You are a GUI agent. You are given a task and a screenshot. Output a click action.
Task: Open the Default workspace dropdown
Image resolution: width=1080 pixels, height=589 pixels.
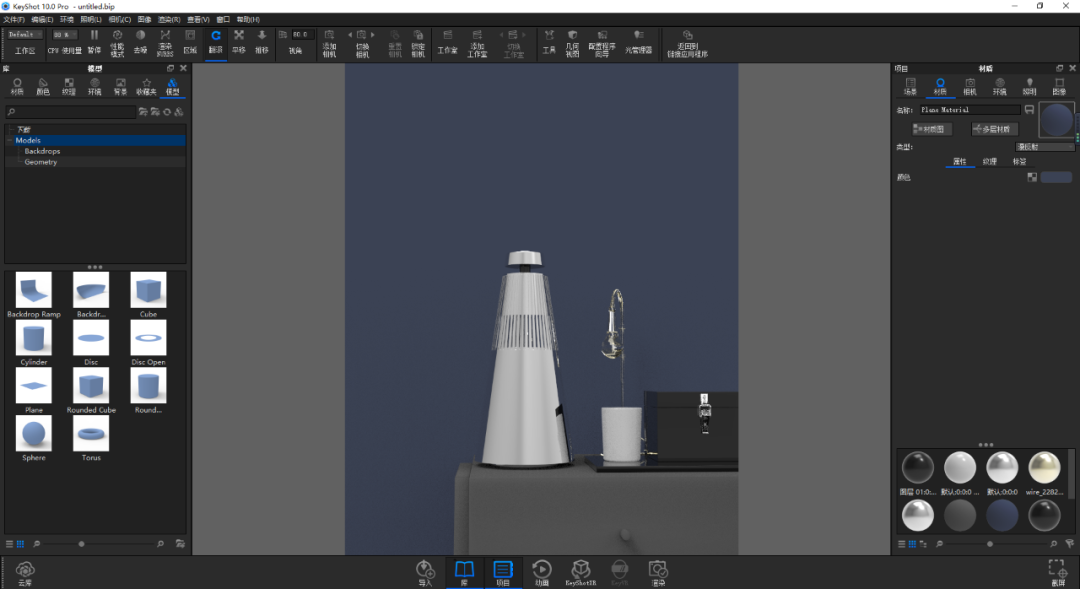coord(25,34)
